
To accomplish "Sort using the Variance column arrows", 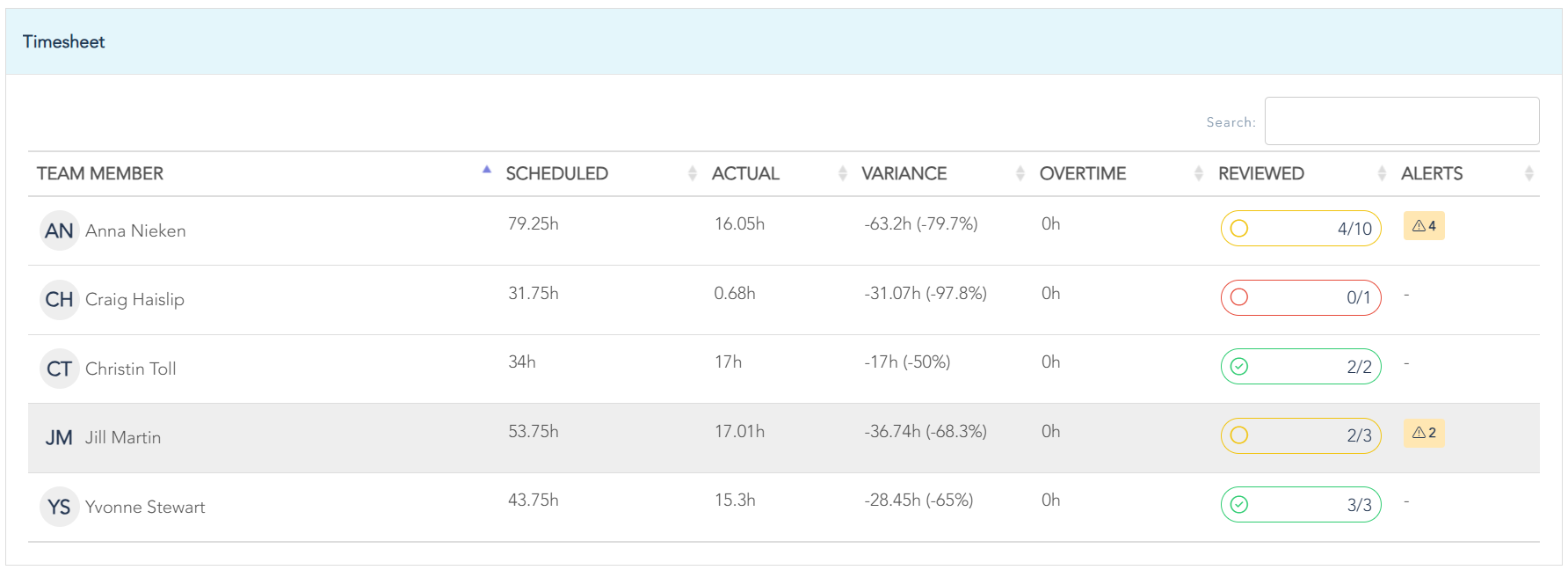I will point(1020,174).
